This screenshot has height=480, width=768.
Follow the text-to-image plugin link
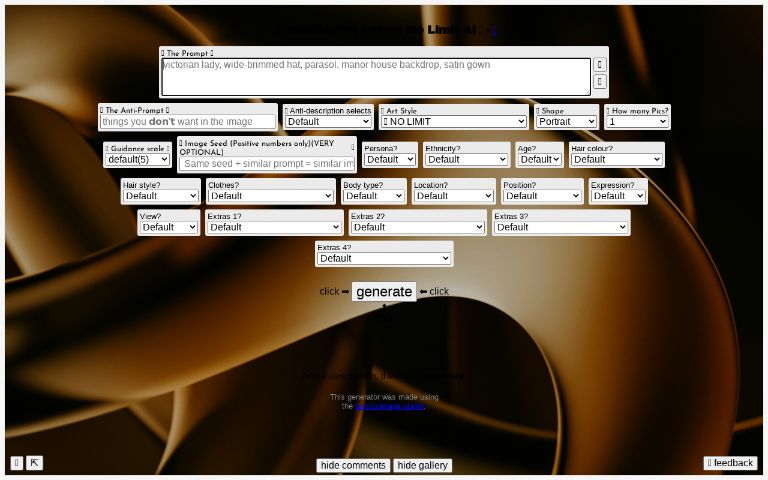tap(389, 406)
